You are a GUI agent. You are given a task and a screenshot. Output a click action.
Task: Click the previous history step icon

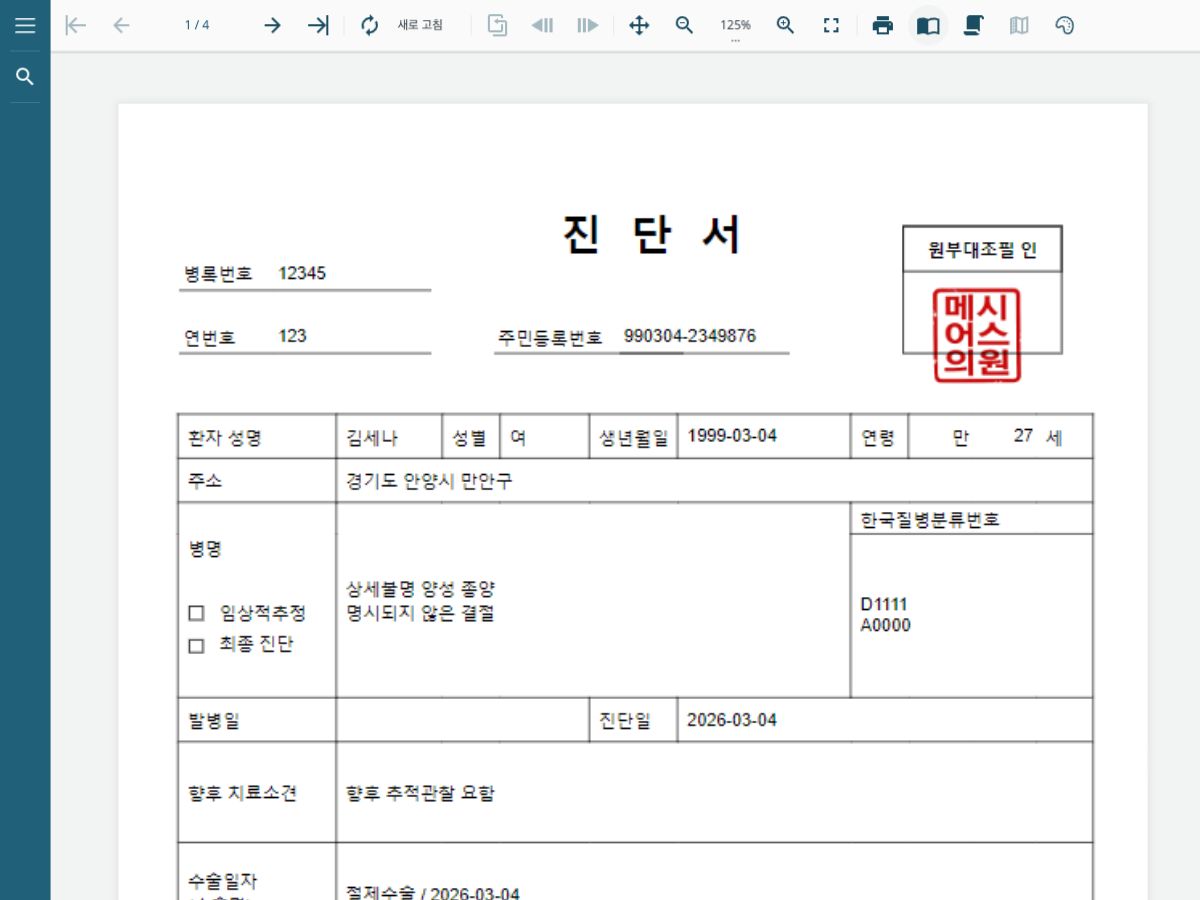(542, 25)
